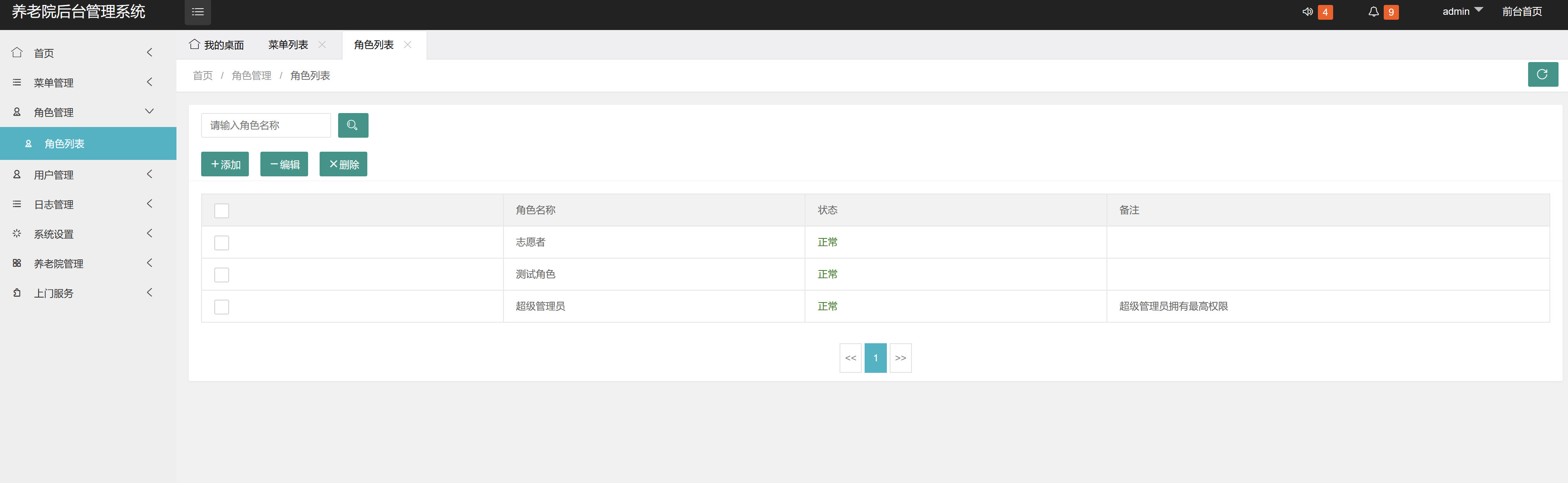Focus the role name search field

266,125
